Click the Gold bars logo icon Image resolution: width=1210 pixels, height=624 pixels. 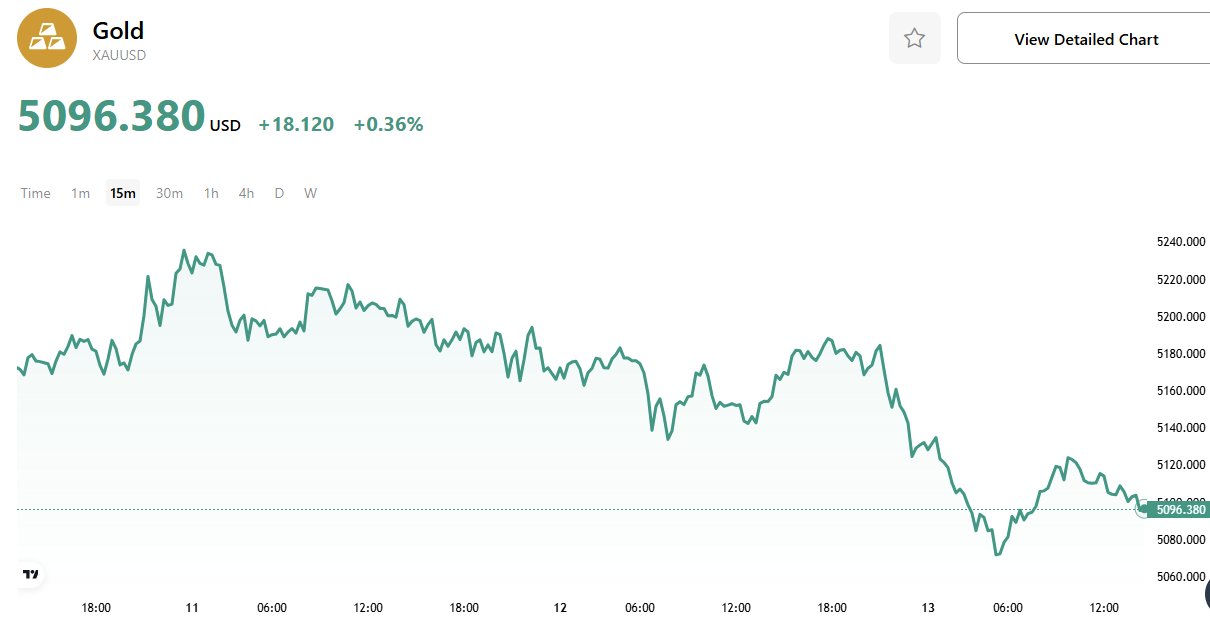pyautogui.click(x=46, y=37)
